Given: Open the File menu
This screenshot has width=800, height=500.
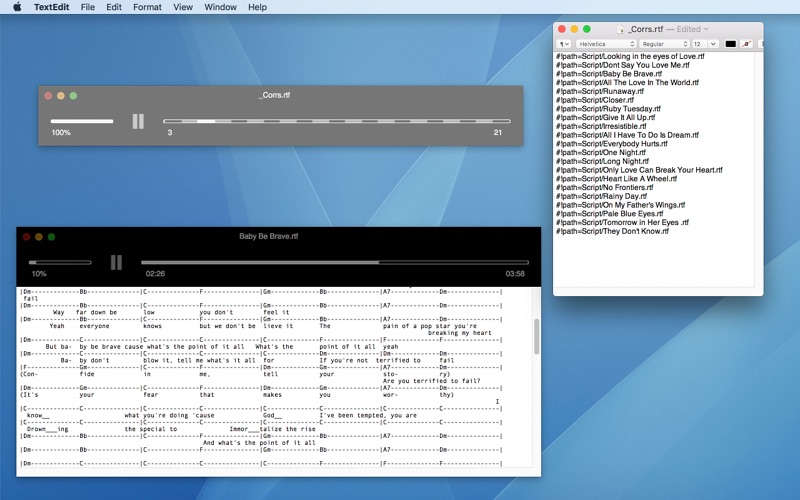Looking at the screenshot, I should [88, 7].
